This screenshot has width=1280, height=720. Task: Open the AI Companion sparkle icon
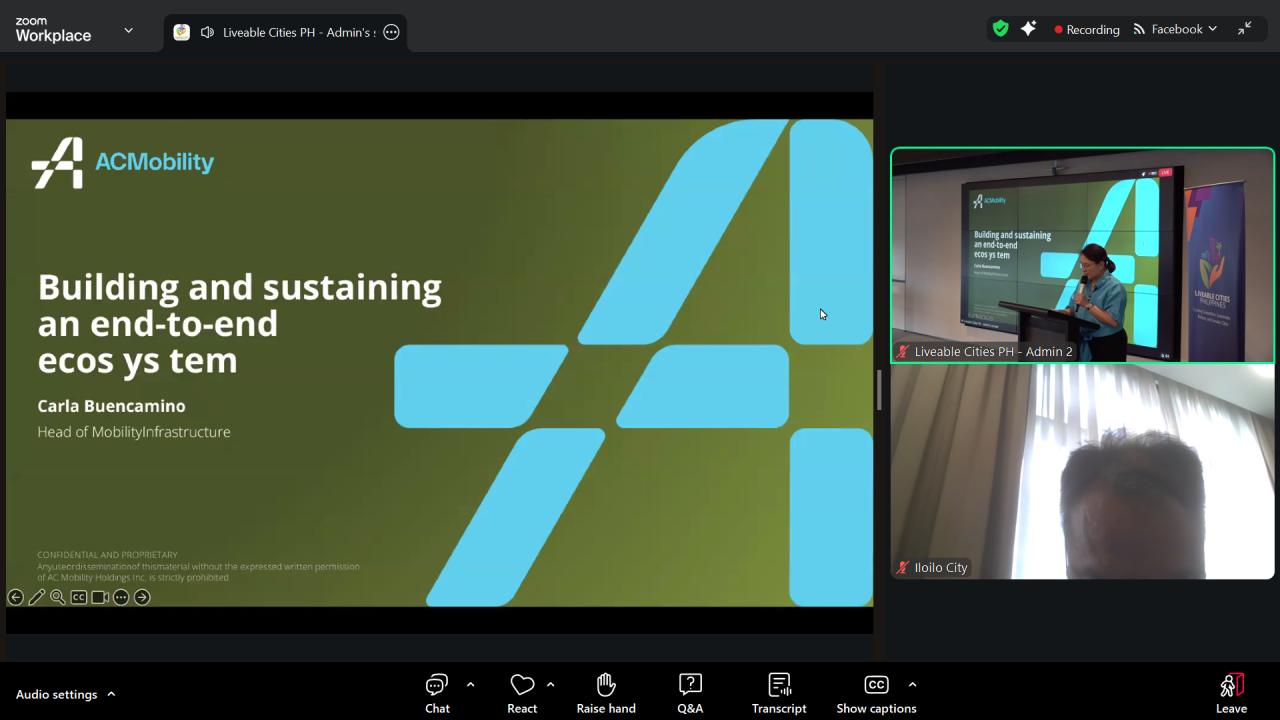click(1028, 29)
